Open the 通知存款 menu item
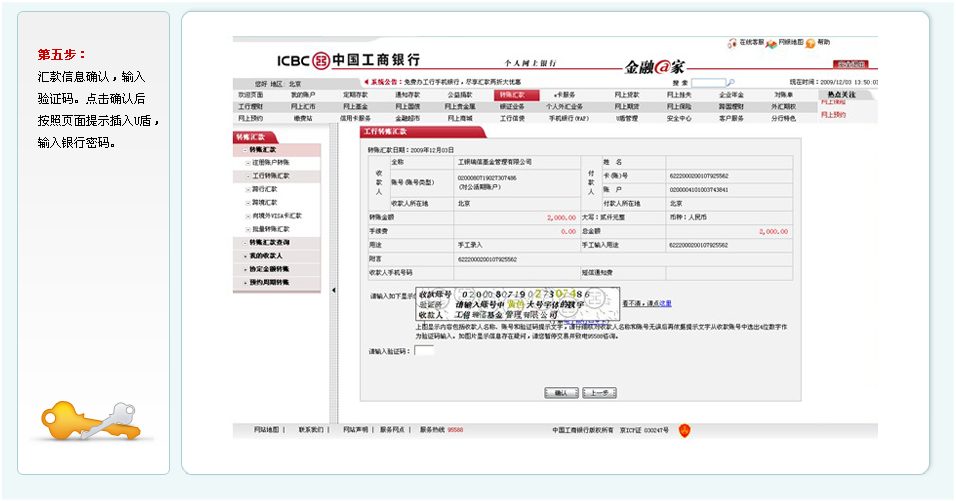This screenshot has width=956, height=501. pyautogui.click(x=408, y=95)
